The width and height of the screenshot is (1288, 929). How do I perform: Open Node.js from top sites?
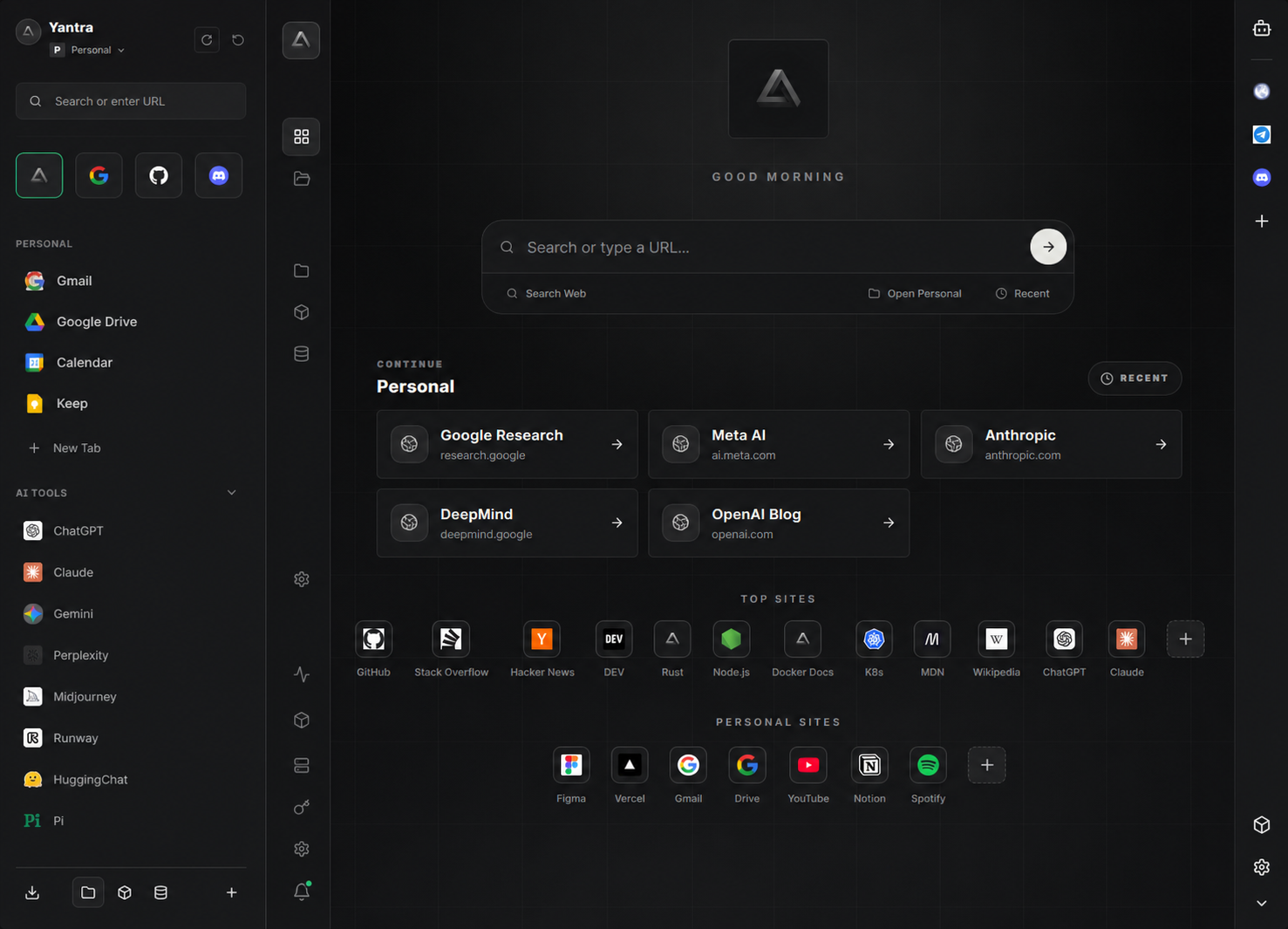pyautogui.click(x=731, y=639)
